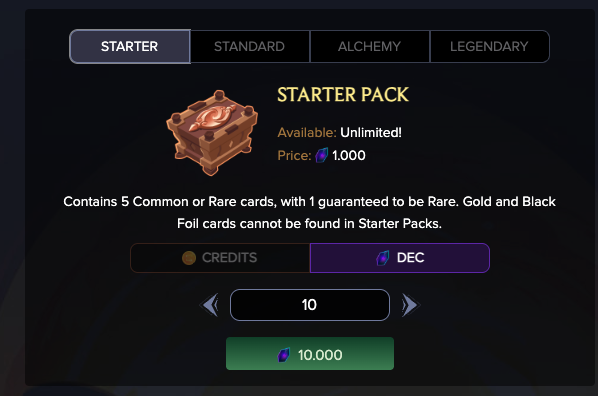The image size is (598, 396).
Task: Click the Available: label
Action: tap(307, 133)
